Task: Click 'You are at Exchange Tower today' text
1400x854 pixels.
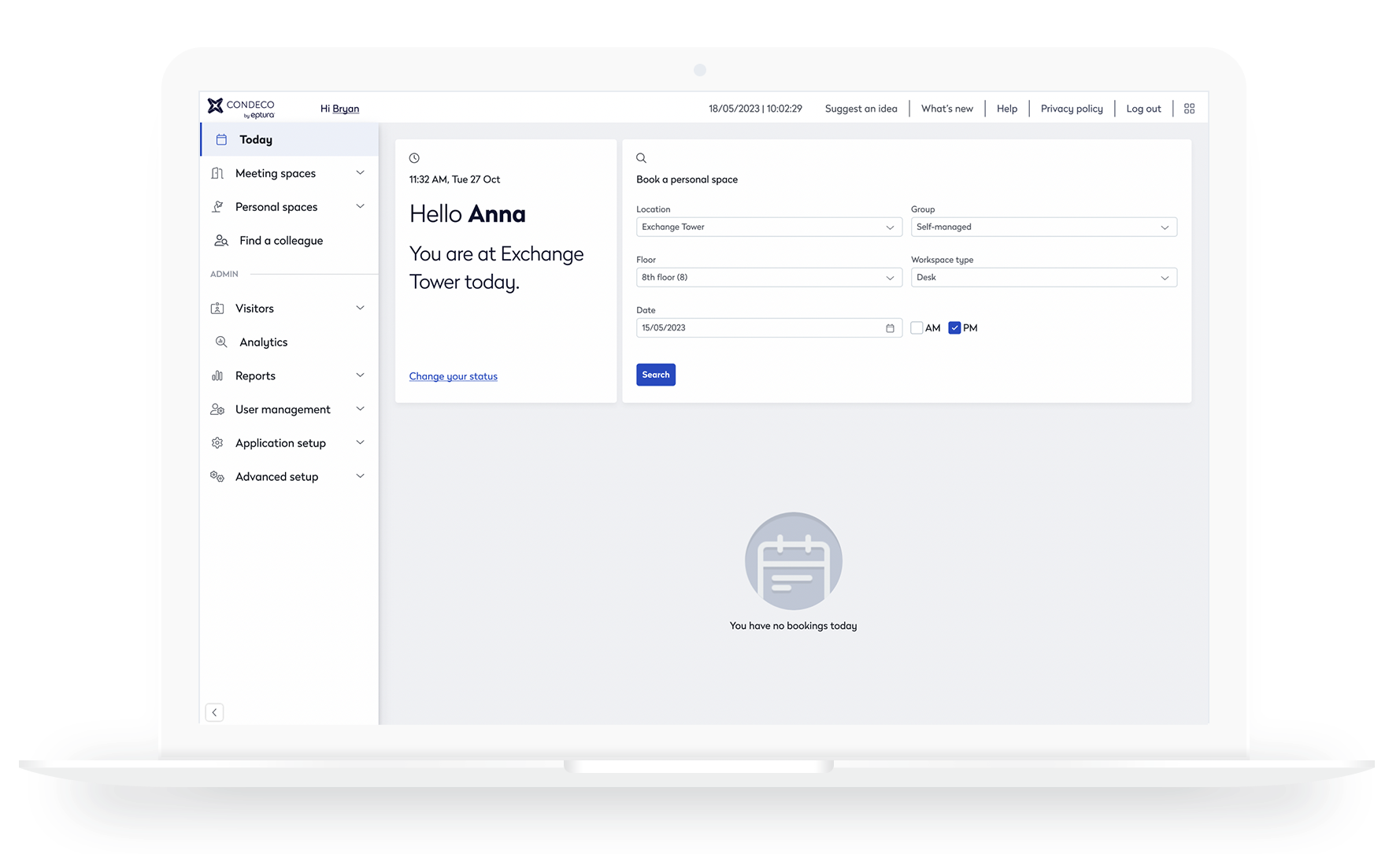Action: click(497, 268)
